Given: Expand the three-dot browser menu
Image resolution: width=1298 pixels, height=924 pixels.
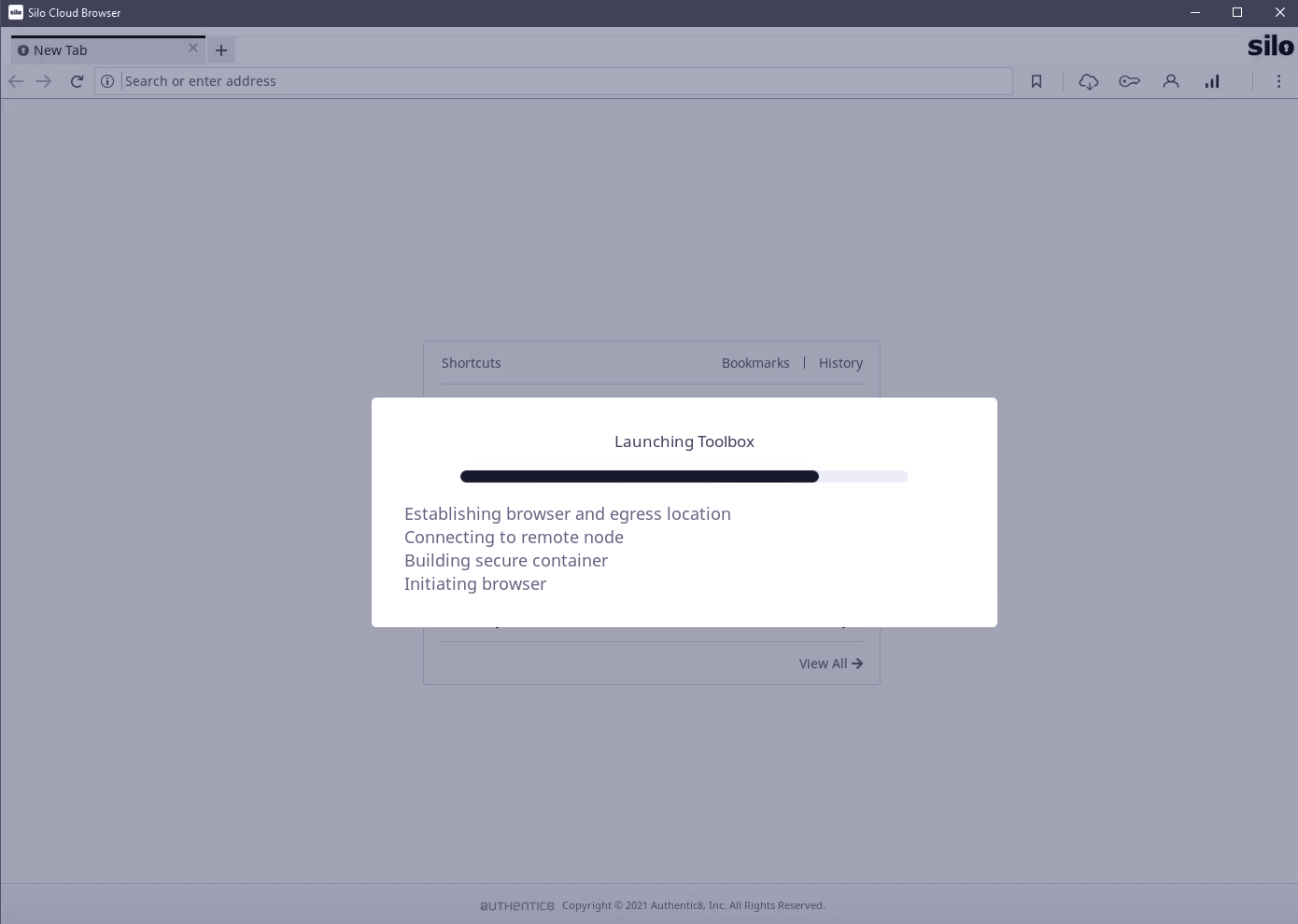Looking at the screenshot, I should [x=1278, y=81].
